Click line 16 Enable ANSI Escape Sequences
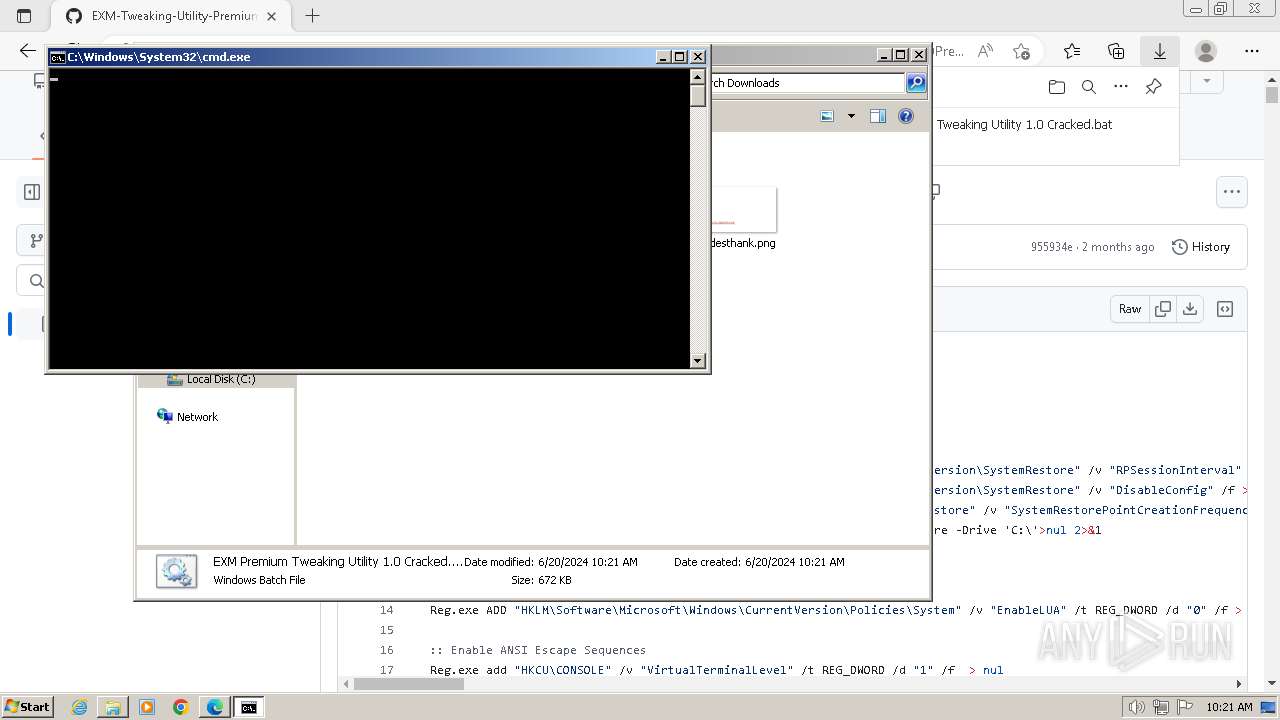This screenshot has height=720, width=1280. 538,650
